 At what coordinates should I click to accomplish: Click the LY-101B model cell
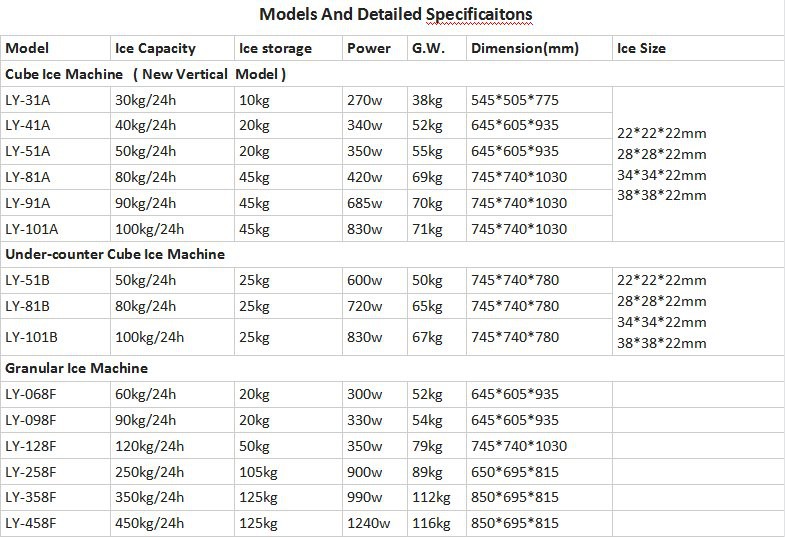click(31, 337)
